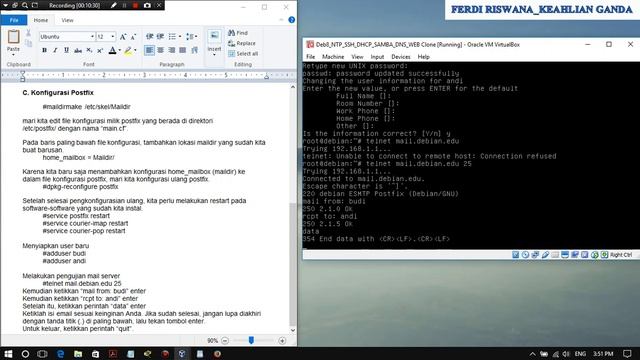
Task: Open the Ubuntu font family dropdown
Action: pos(92,37)
